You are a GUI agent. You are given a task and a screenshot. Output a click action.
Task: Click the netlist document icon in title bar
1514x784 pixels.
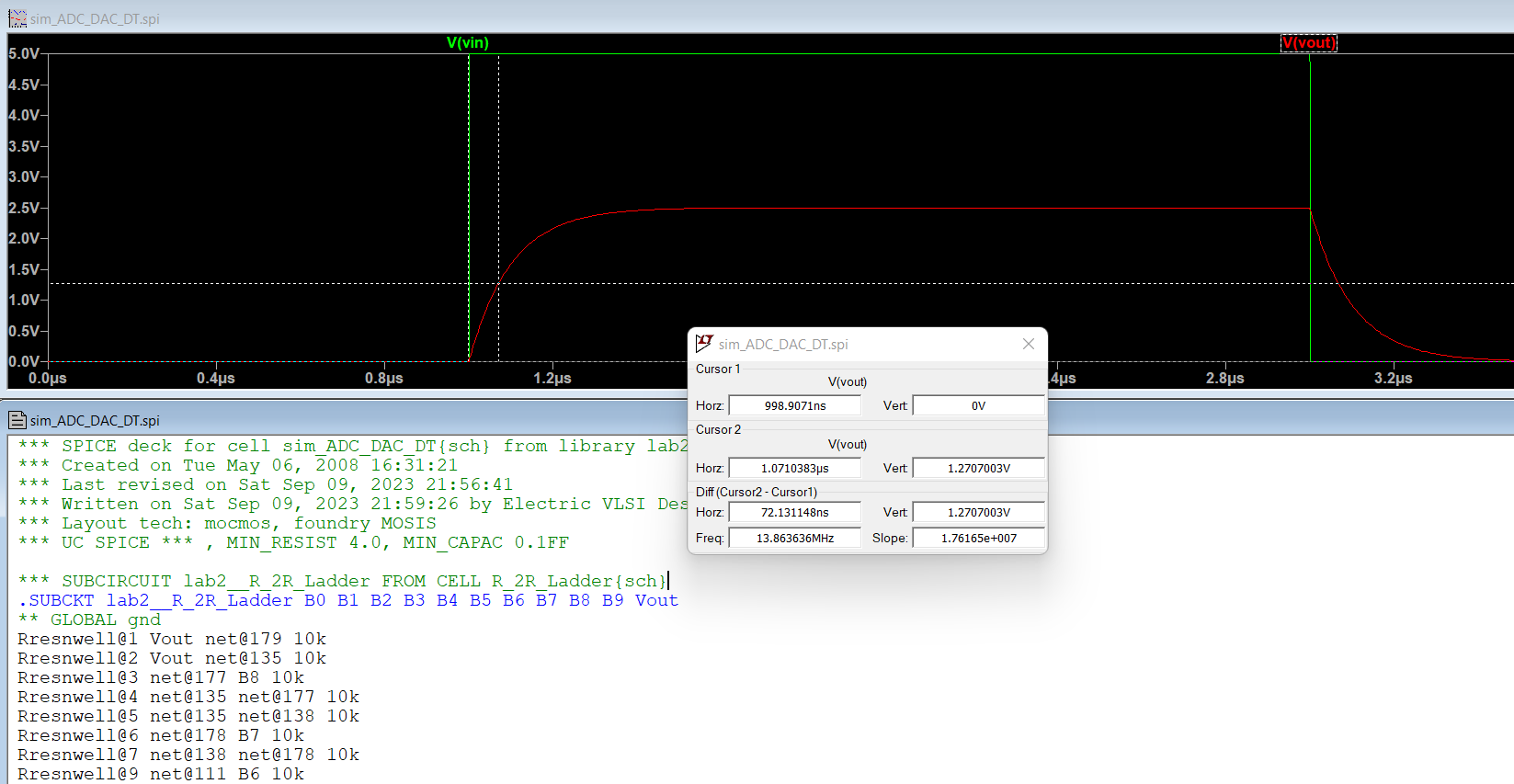tap(17, 420)
